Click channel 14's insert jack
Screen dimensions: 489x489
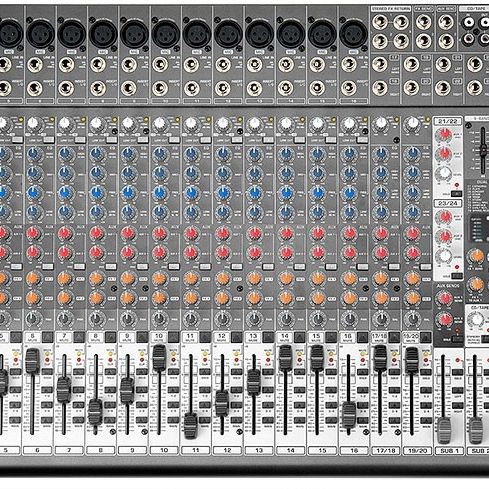point(286,88)
